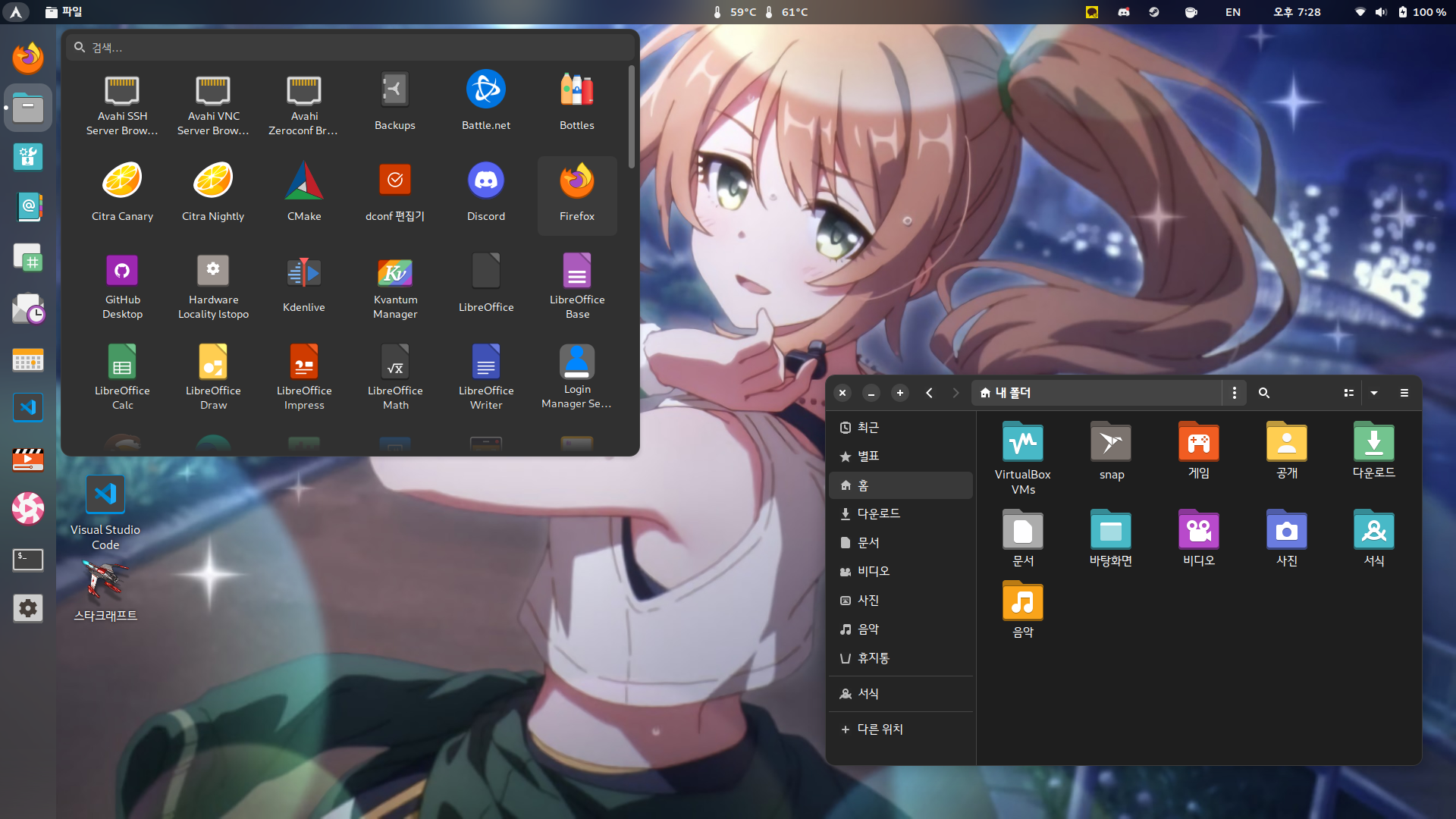This screenshot has height=819, width=1456.
Task: Launch Citra Canary emulator
Action: (x=122, y=195)
